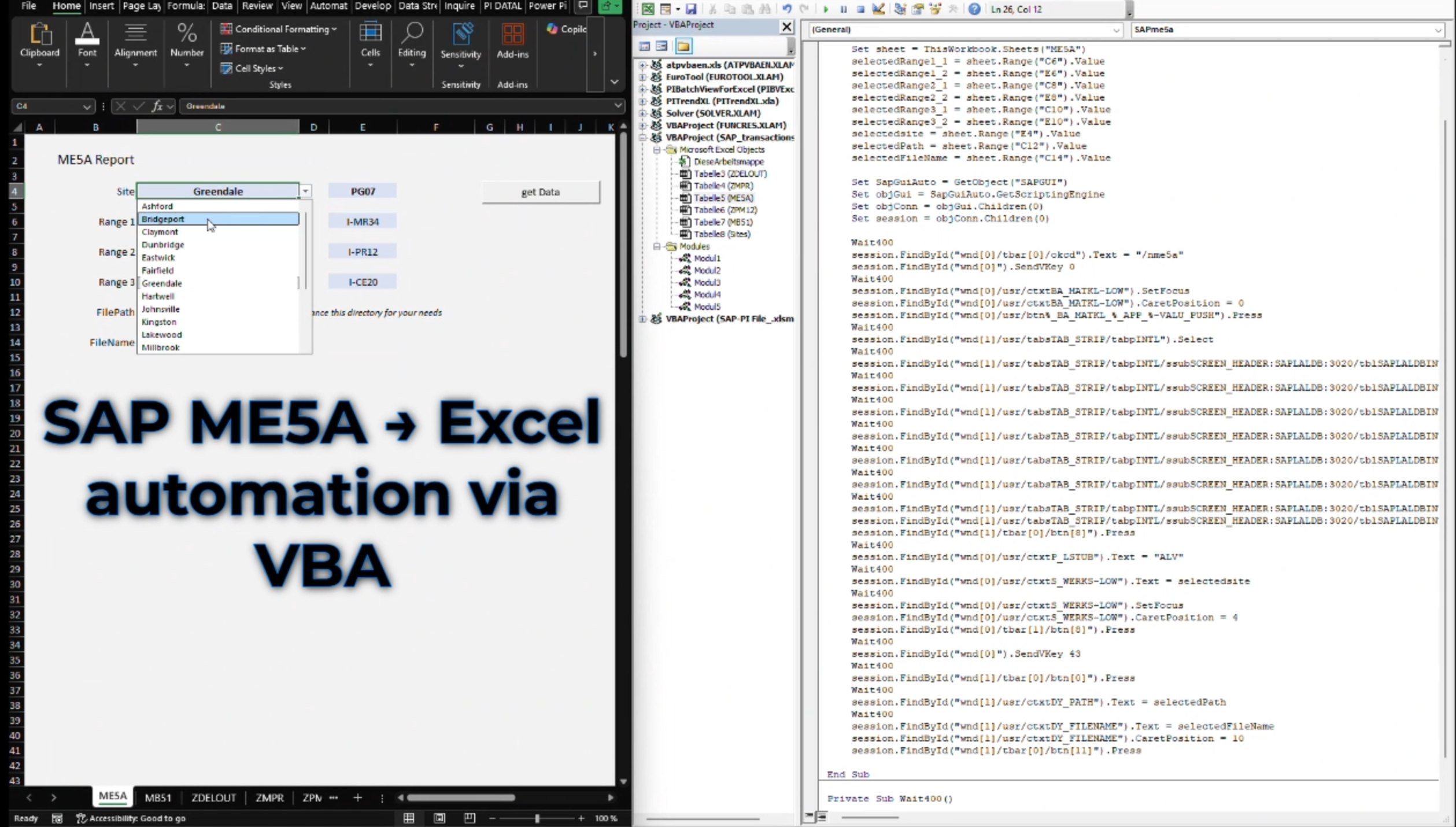The height and width of the screenshot is (827, 1456).
Task: Select Johnsville in site dropdown list
Action: (x=218, y=309)
